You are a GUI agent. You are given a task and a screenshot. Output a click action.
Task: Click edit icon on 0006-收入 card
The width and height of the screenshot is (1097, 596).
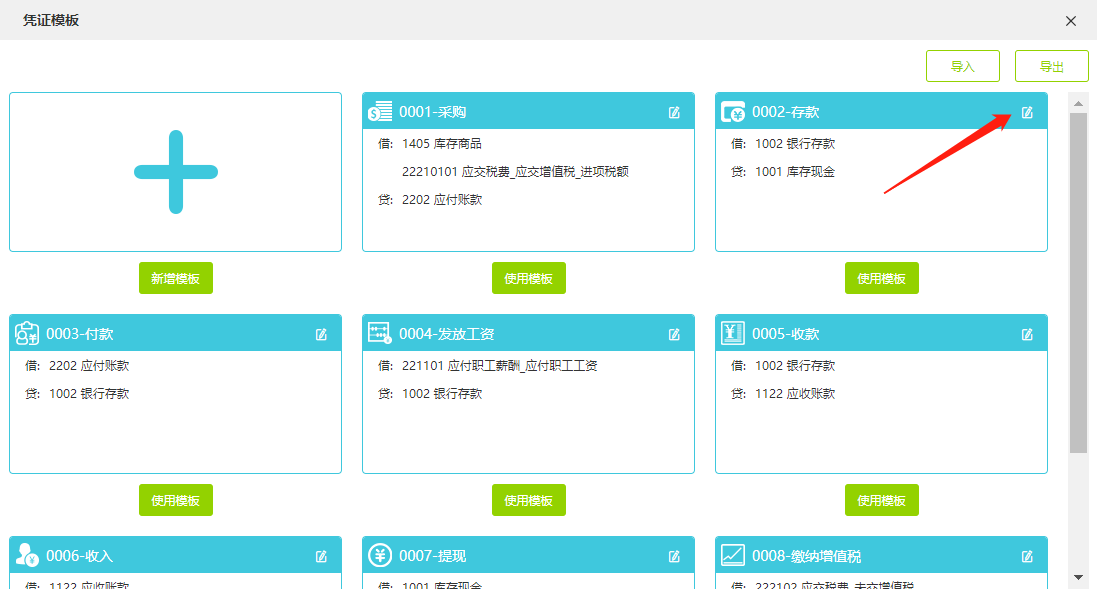pos(321,556)
